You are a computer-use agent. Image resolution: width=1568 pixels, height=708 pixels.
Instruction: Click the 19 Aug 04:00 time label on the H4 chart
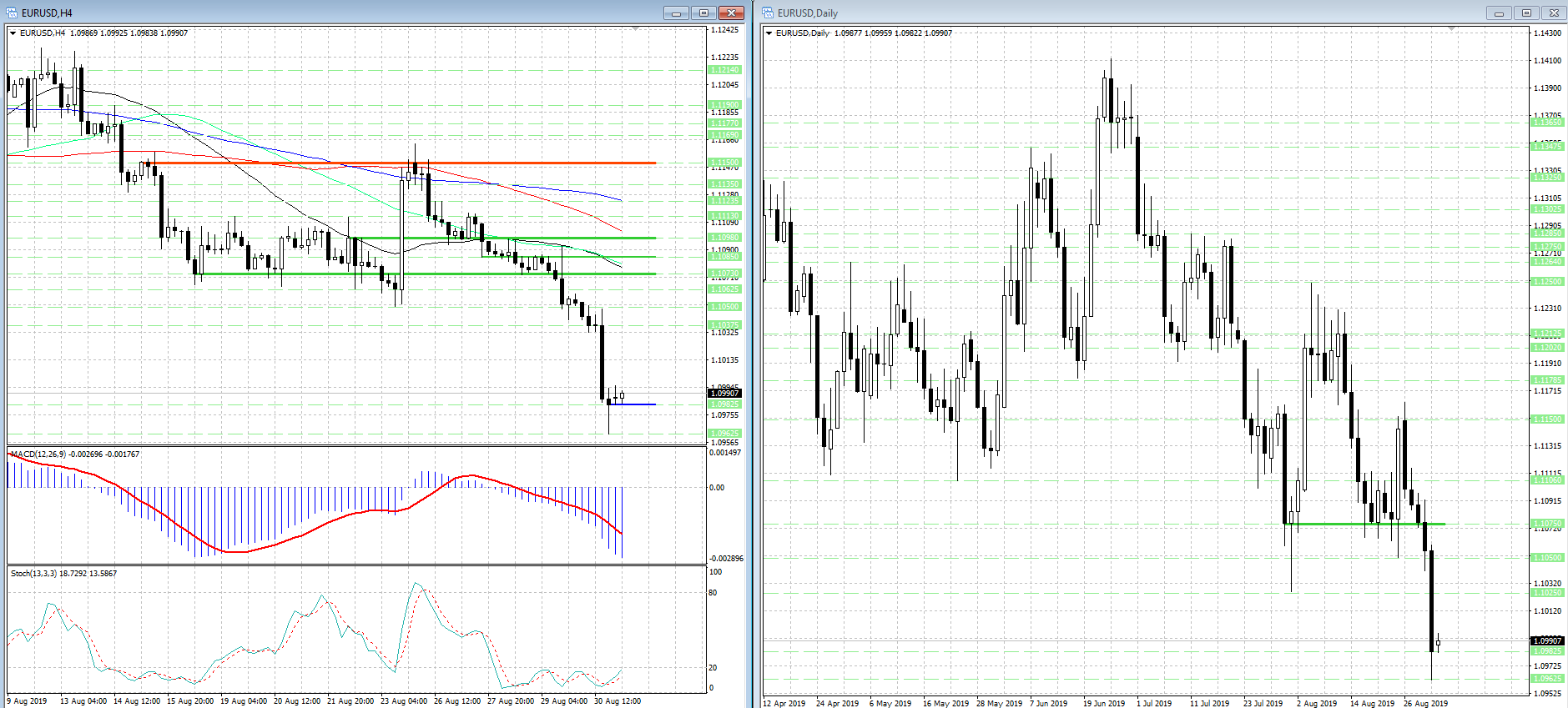244,701
